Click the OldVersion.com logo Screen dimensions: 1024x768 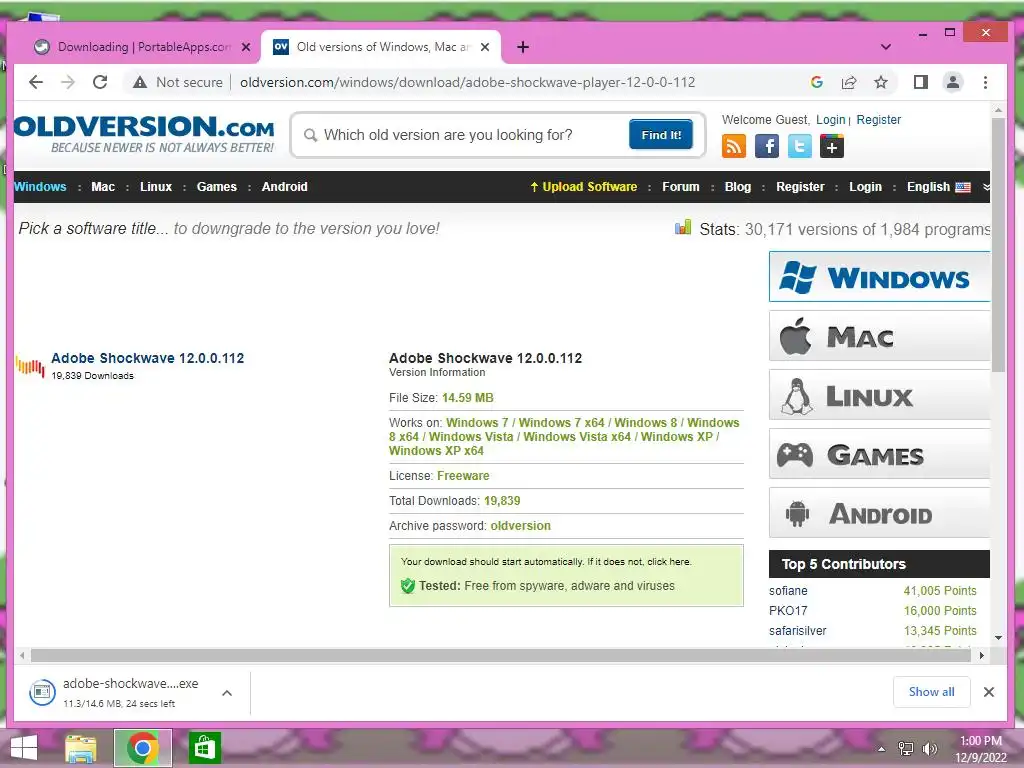tap(144, 134)
